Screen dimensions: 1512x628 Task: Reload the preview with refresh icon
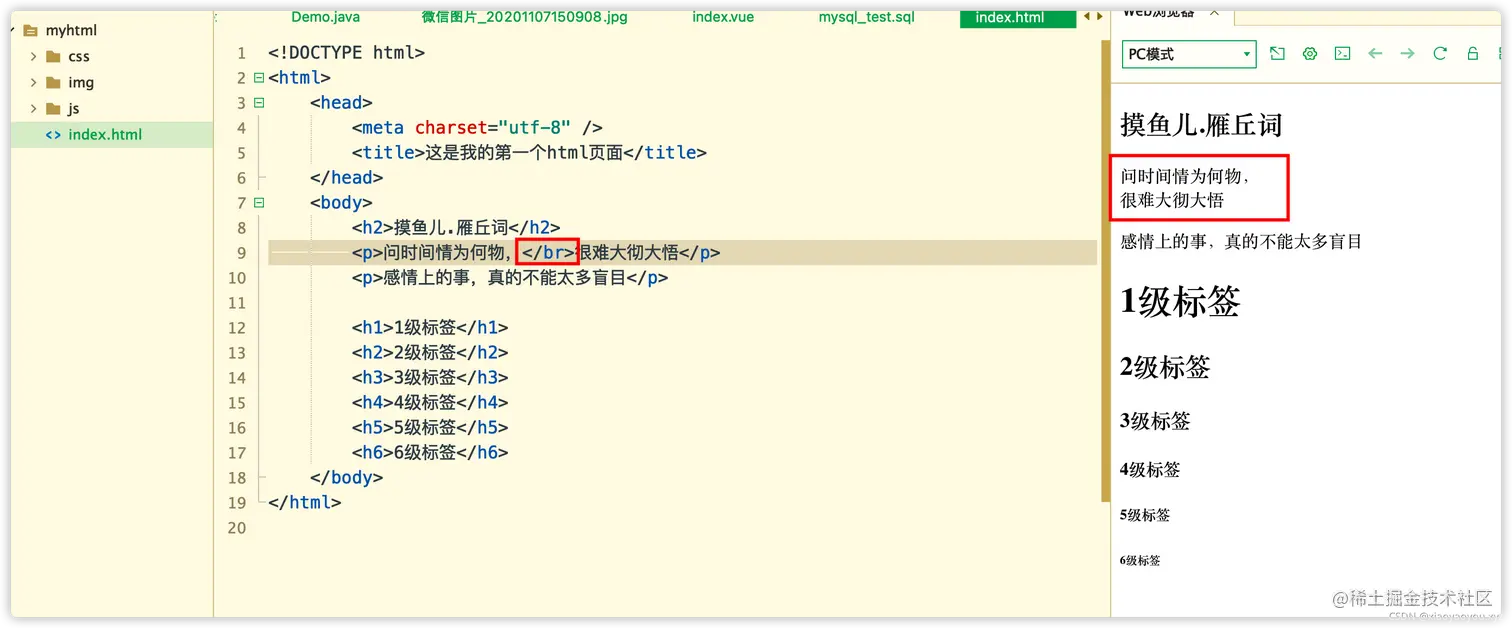click(1440, 54)
